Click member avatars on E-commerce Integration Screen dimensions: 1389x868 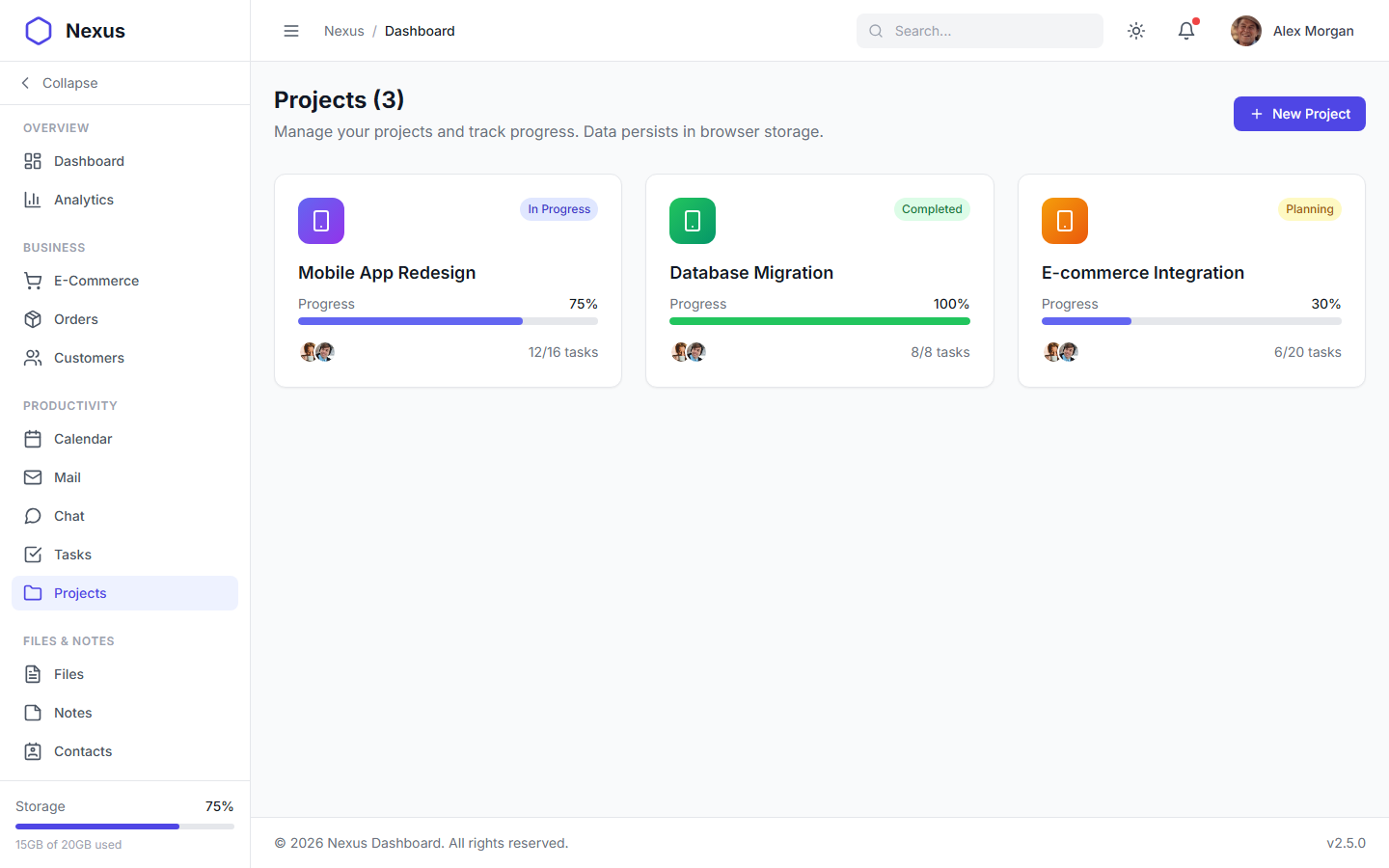pyautogui.click(x=1061, y=352)
